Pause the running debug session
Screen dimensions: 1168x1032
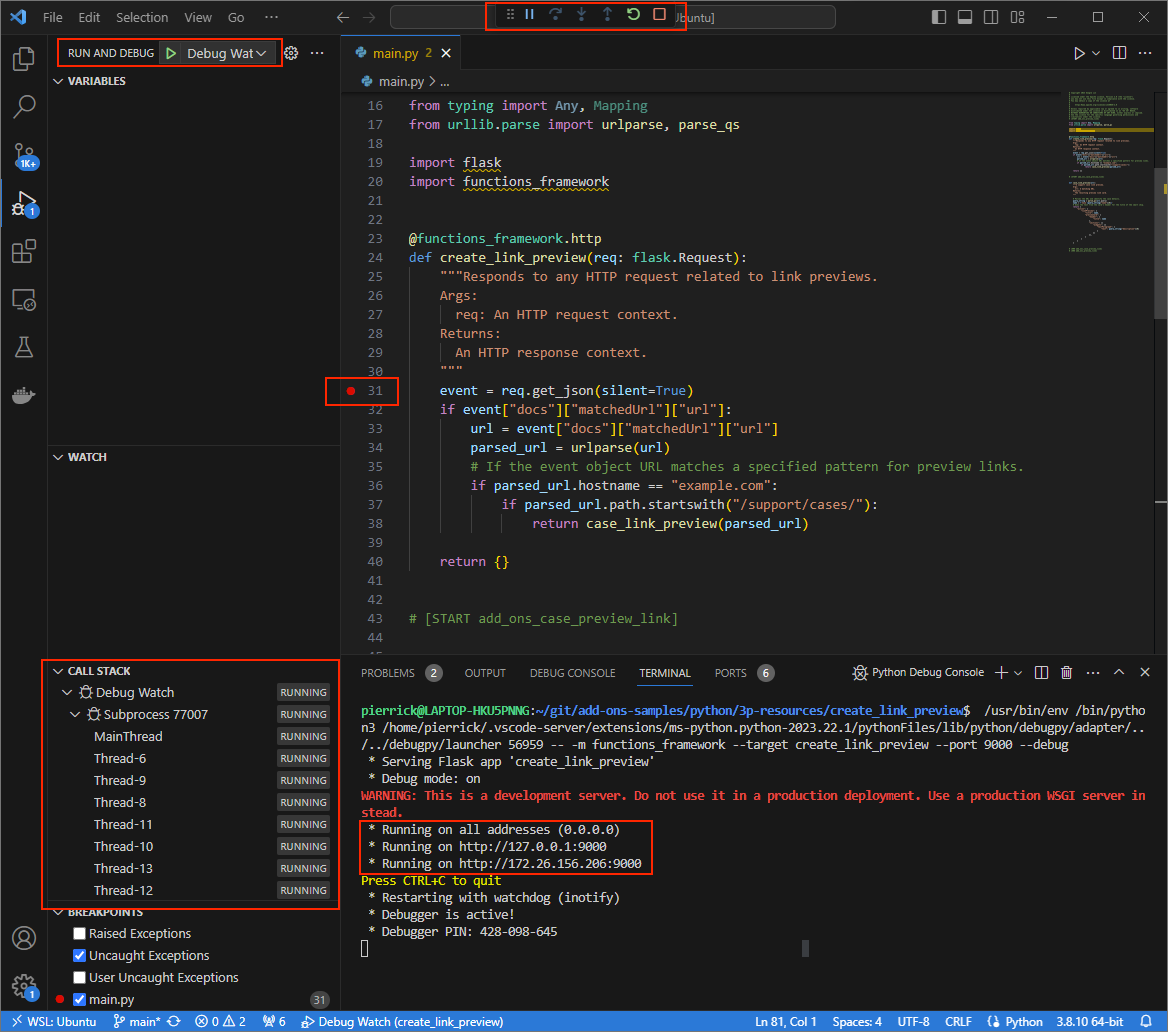coord(529,15)
